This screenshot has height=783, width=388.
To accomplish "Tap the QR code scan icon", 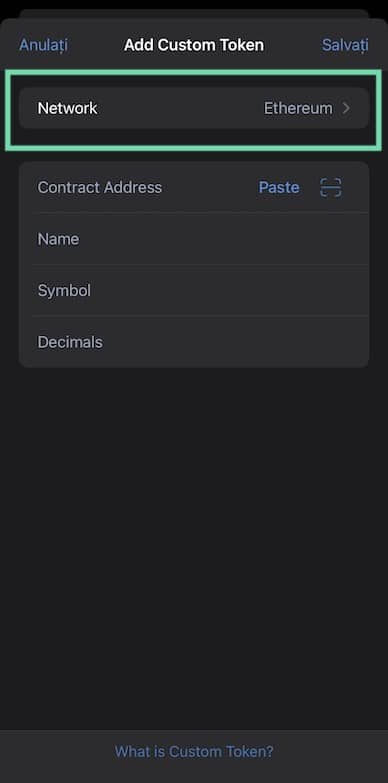I will (x=331, y=188).
